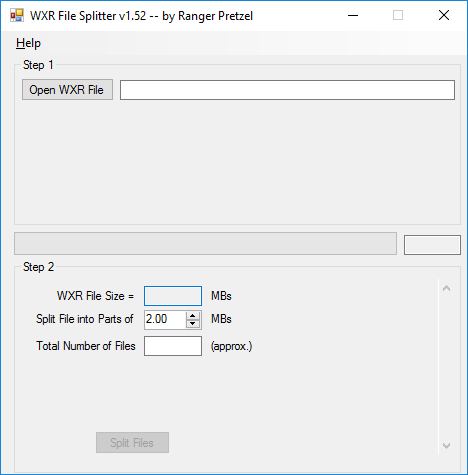Viewport: 468px width, 475px height.
Task: Click the Step 2 scrollbar down arrow
Action: [447, 445]
